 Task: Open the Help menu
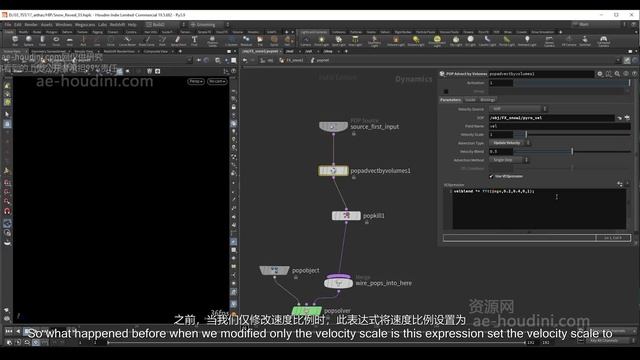pyautogui.click(x=131, y=24)
